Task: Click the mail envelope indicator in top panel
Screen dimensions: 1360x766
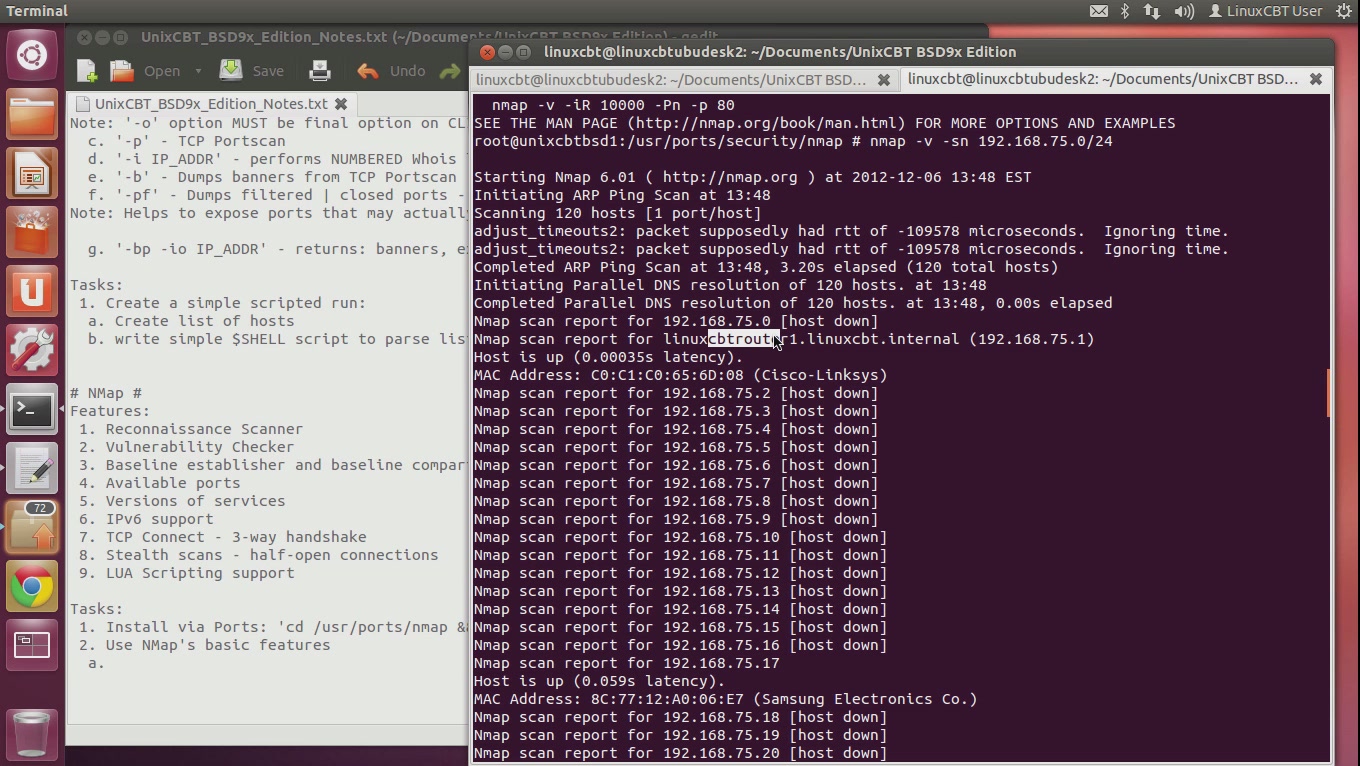Action: click(1098, 11)
